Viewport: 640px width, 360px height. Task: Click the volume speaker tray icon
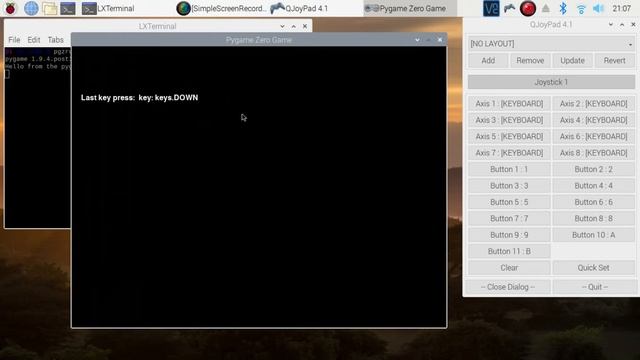(x=598, y=8)
